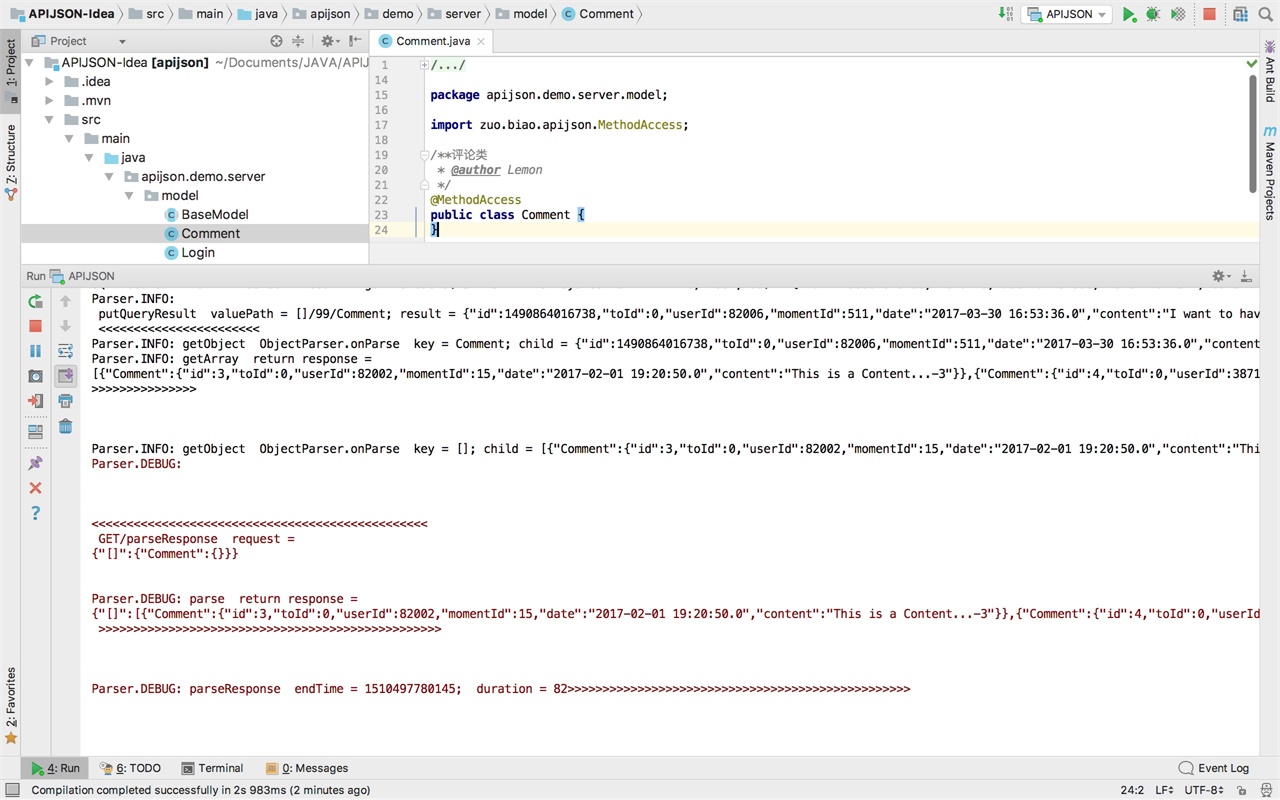Click UTF-8 encoding in status bar

[1204, 790]
